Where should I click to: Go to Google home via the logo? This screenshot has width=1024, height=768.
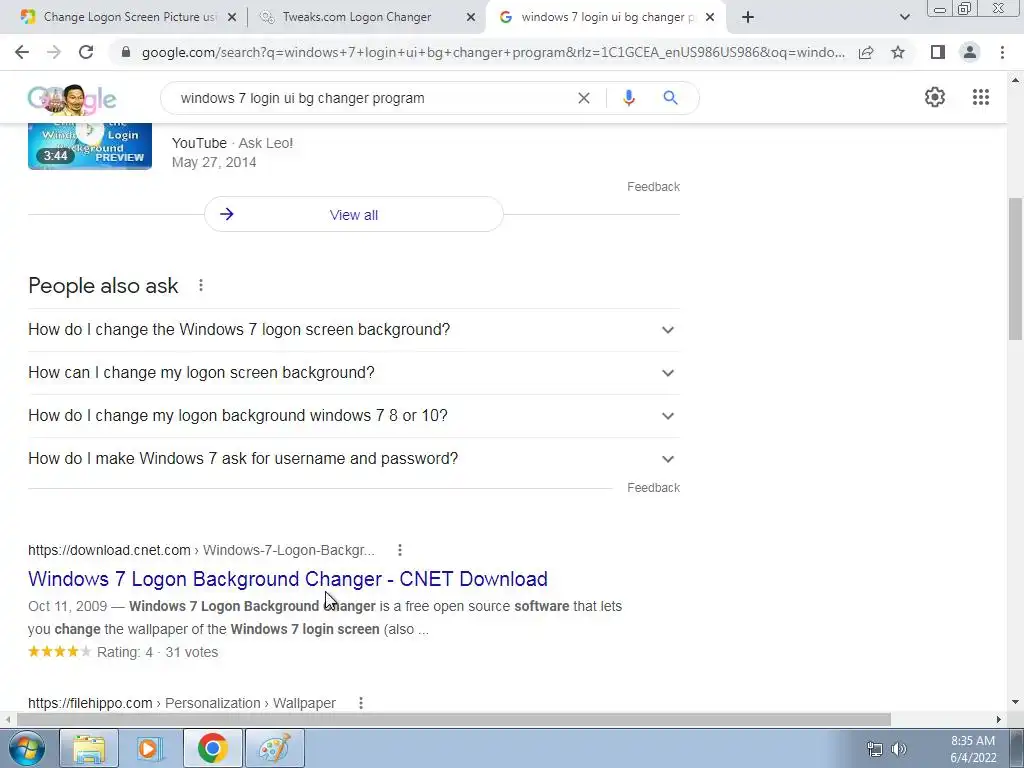coord(72,99)
